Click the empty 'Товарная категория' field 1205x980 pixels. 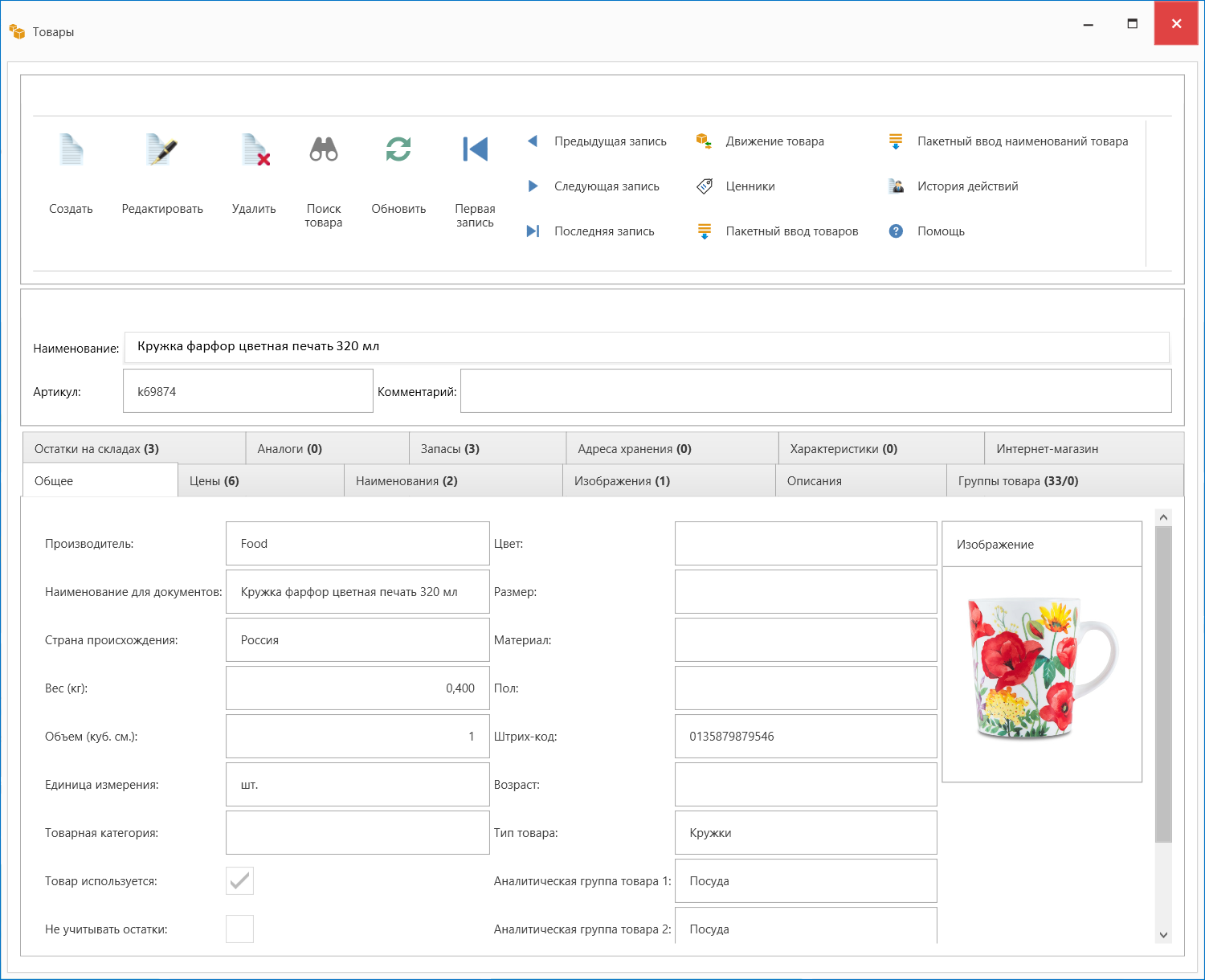[357, 833]
